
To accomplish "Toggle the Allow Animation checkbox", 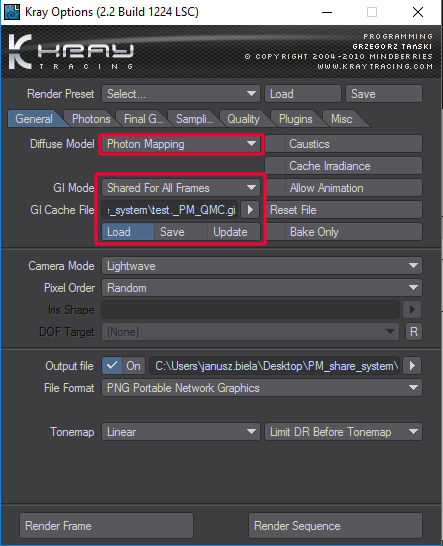I will [x=275, y=188].
